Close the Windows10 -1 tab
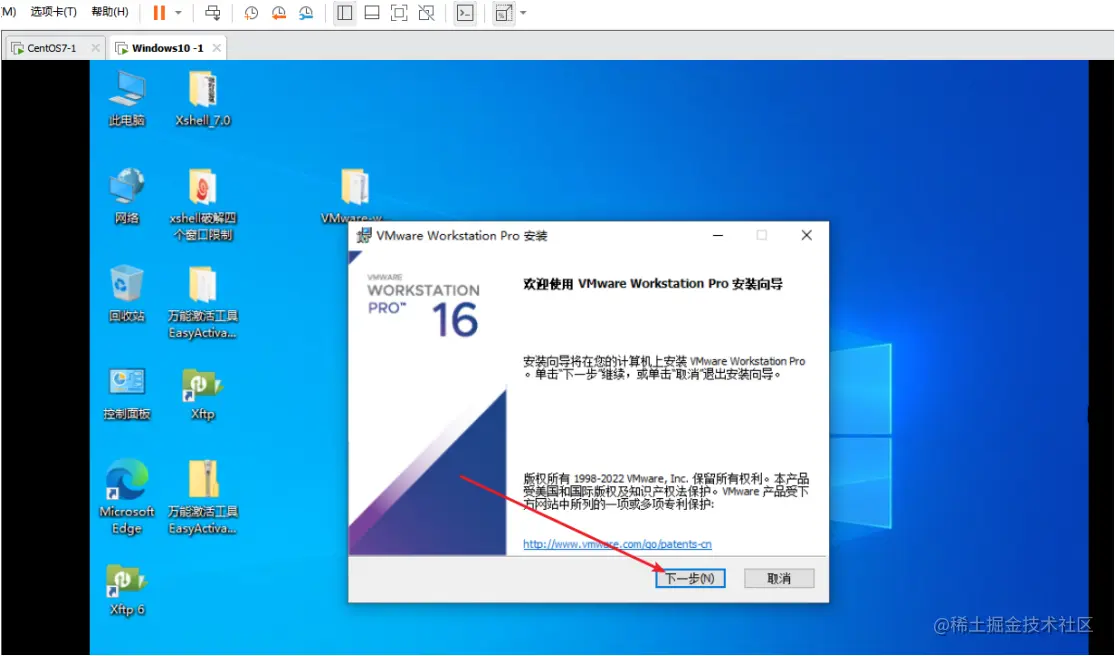 coord(217,48)
